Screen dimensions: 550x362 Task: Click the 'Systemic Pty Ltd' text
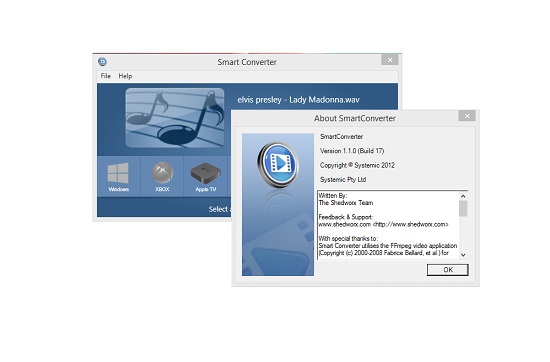point(343,180)
